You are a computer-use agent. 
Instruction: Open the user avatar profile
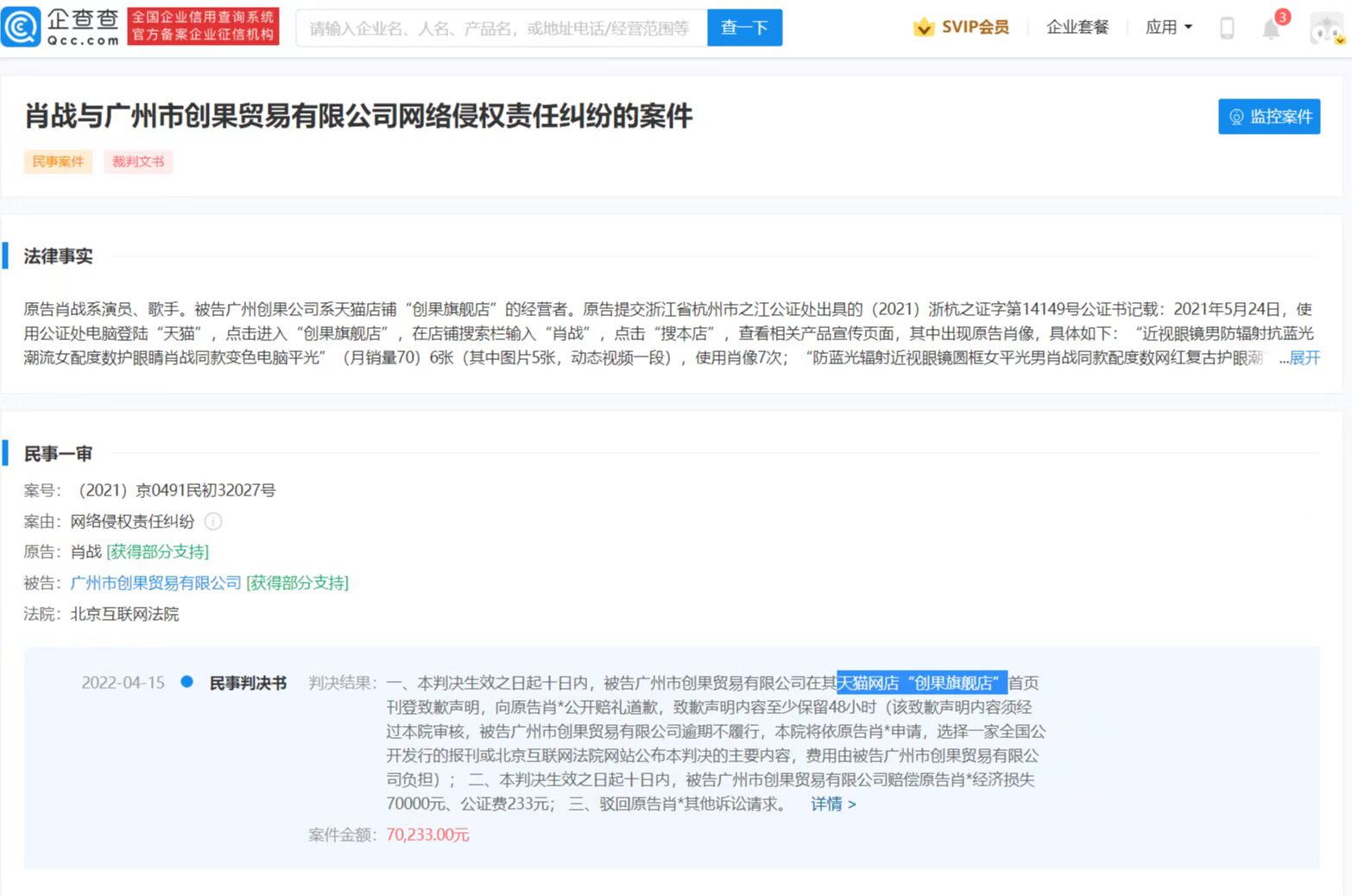click(1327, 28)
